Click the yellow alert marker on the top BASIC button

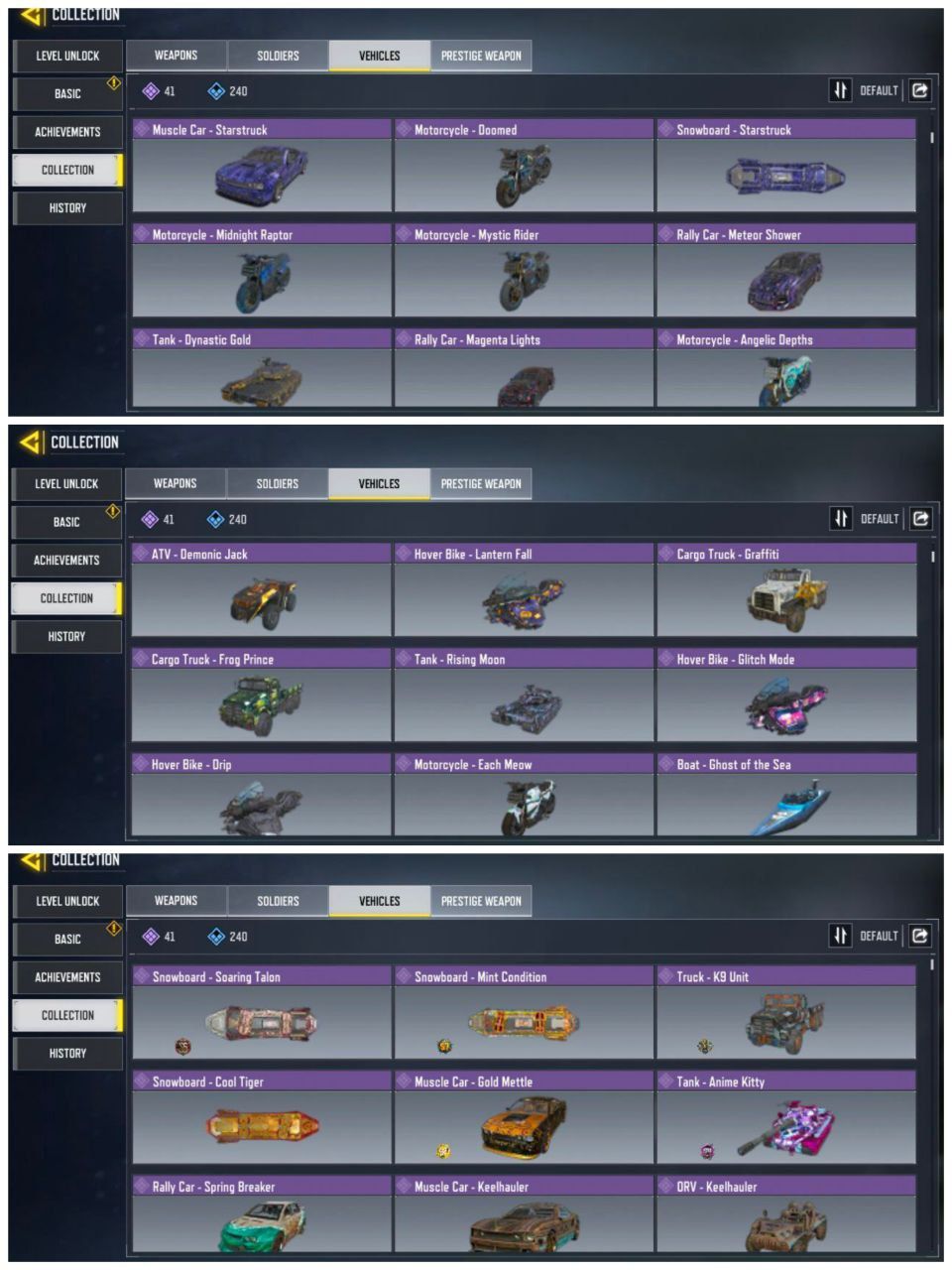pyautogui.click(x=113, y=83)
